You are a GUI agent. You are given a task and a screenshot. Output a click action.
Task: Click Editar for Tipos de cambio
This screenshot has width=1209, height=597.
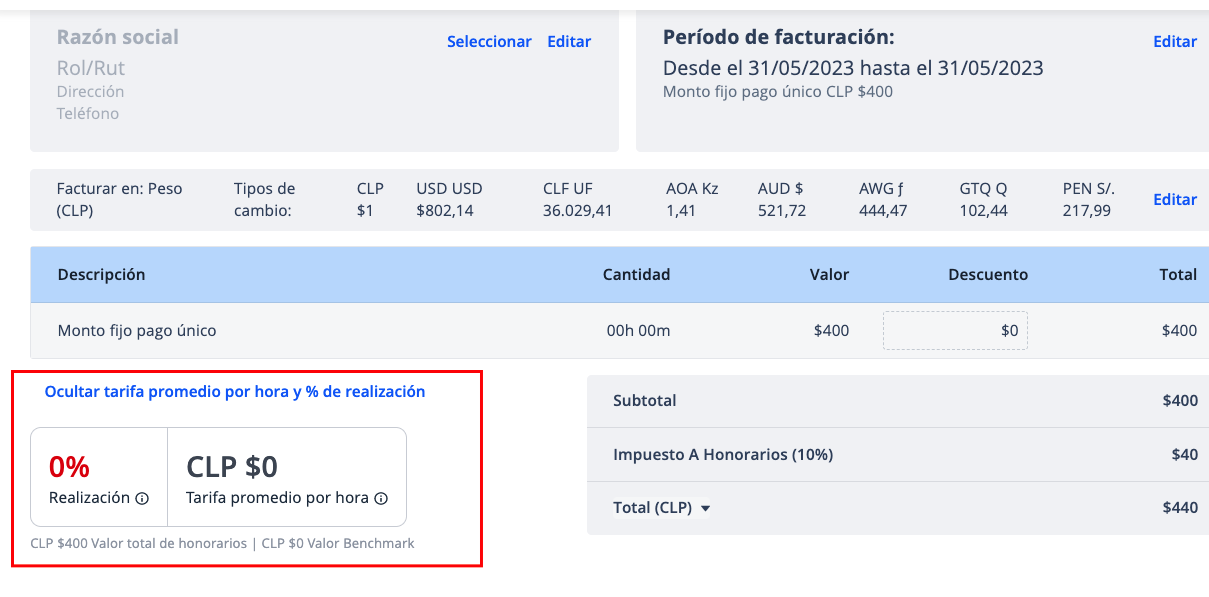(1175, 199)
